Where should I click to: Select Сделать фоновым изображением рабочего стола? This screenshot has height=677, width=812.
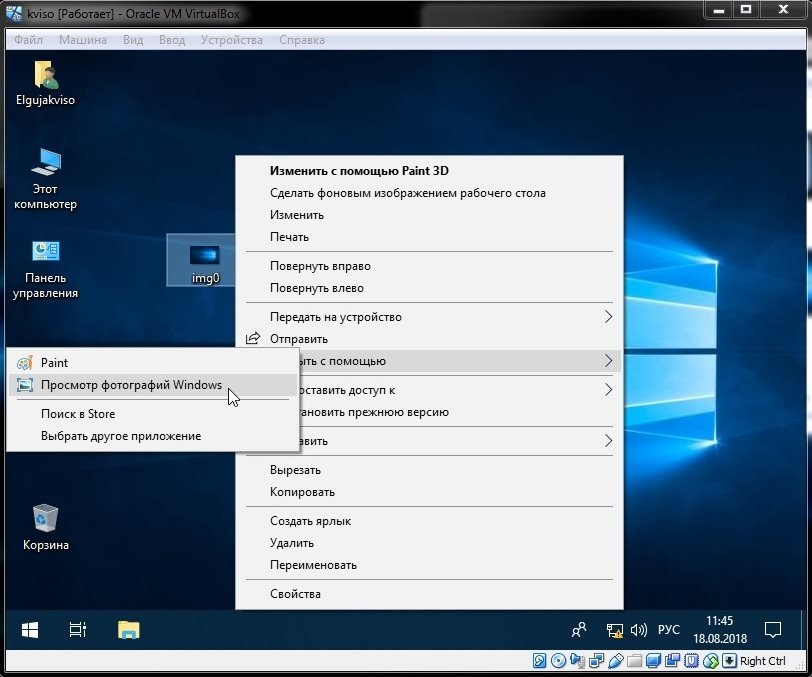pos(429,193)
